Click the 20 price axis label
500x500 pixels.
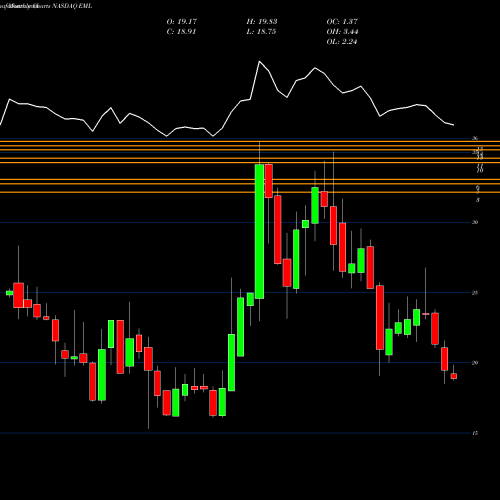coord(475,363)
